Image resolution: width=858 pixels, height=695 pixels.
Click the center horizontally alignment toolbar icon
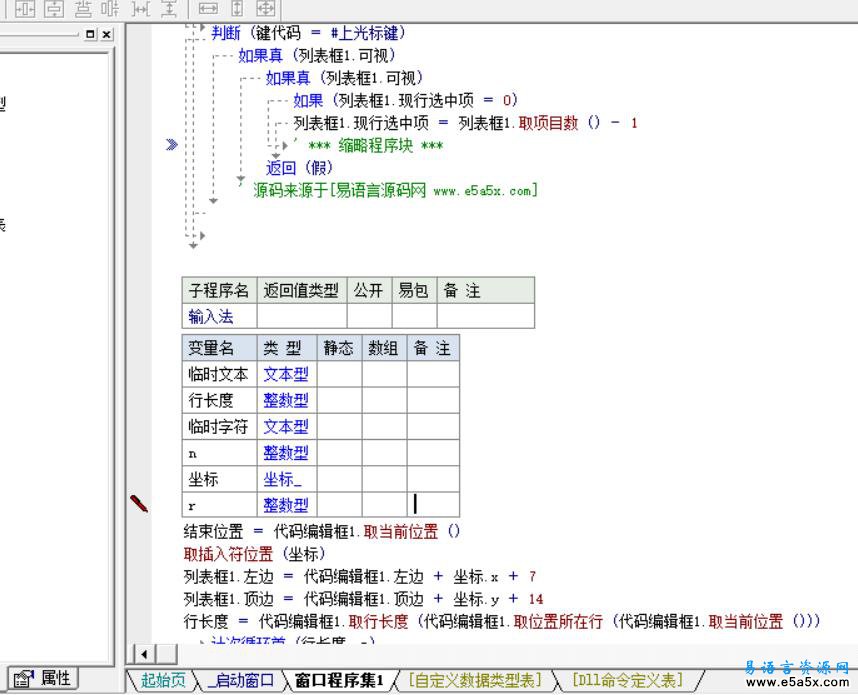point(25,8)
